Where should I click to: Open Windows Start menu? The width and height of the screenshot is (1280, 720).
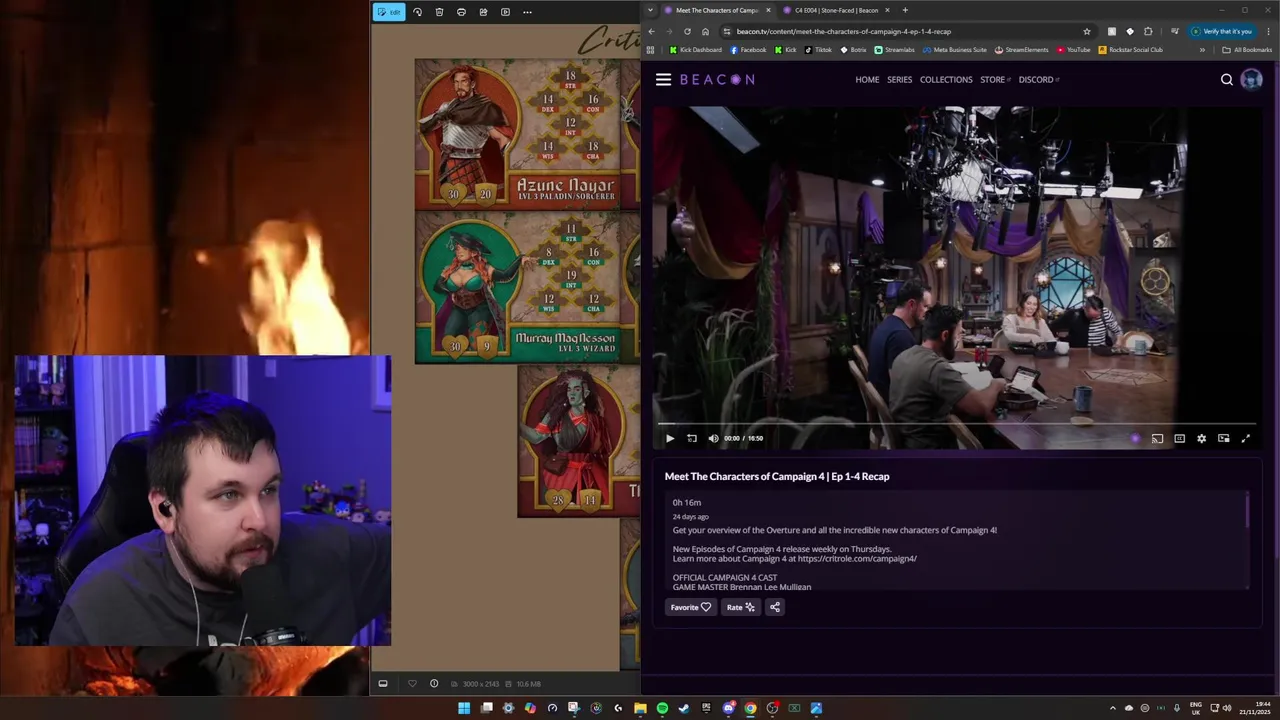(x=464, y=708)
